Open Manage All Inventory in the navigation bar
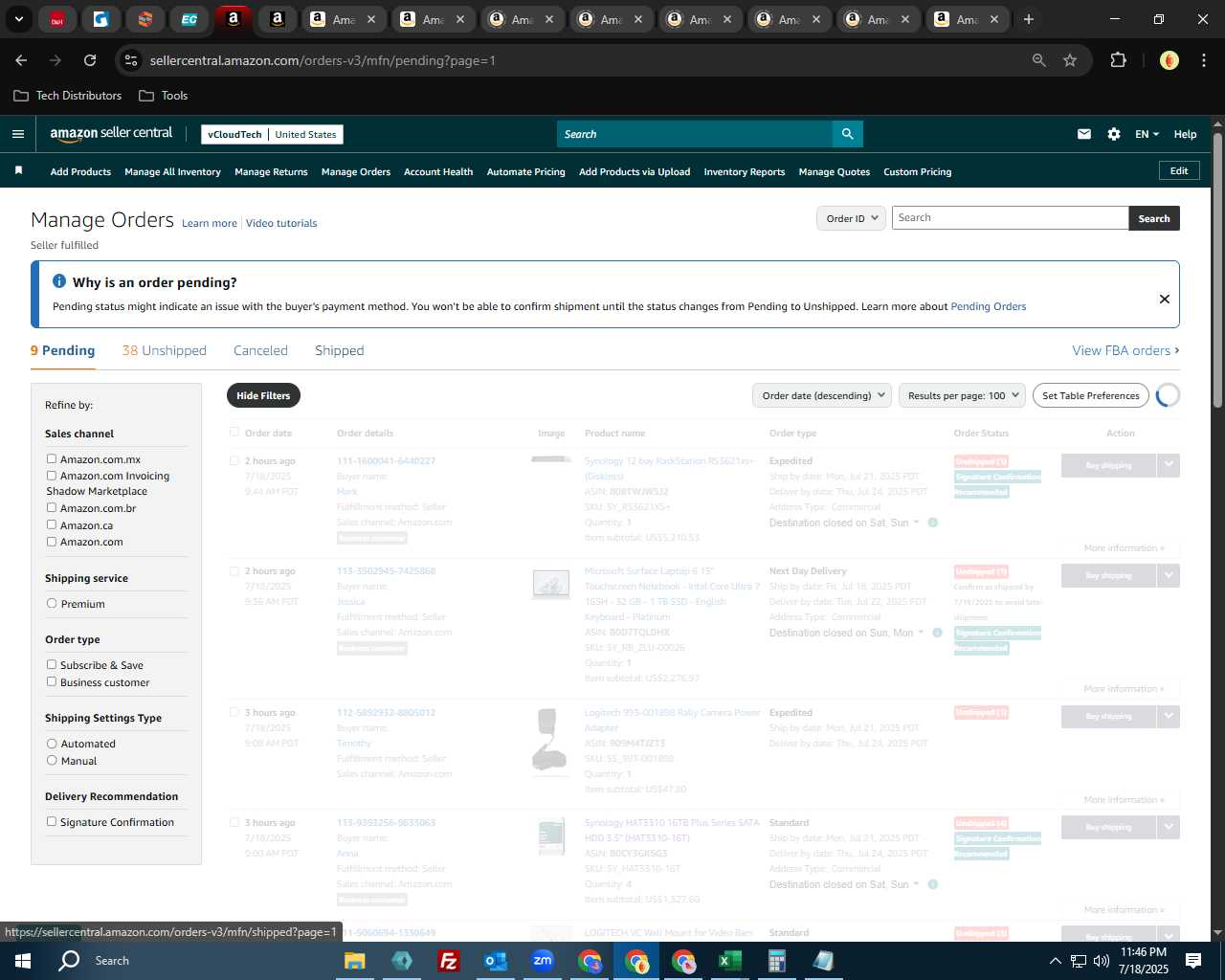 [172, 171]
